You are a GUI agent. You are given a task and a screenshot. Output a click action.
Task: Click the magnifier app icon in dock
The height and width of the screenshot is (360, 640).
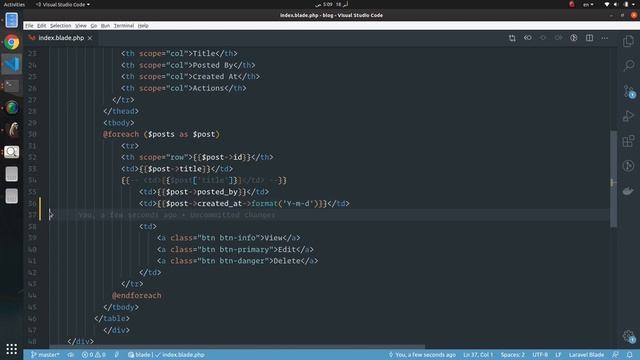(x=11, y=152)
